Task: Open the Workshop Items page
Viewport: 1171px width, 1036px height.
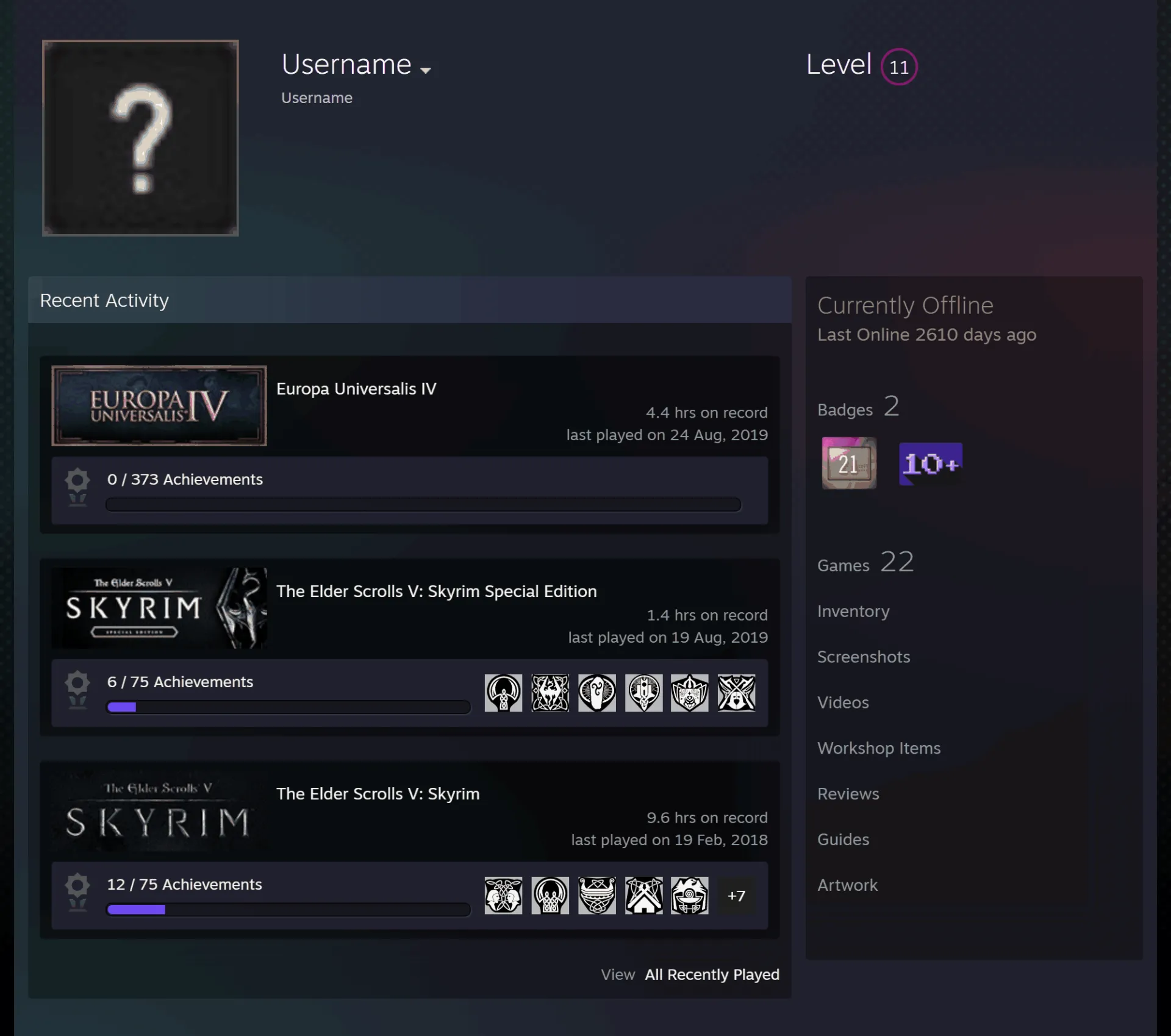Action: coord(879,748)
